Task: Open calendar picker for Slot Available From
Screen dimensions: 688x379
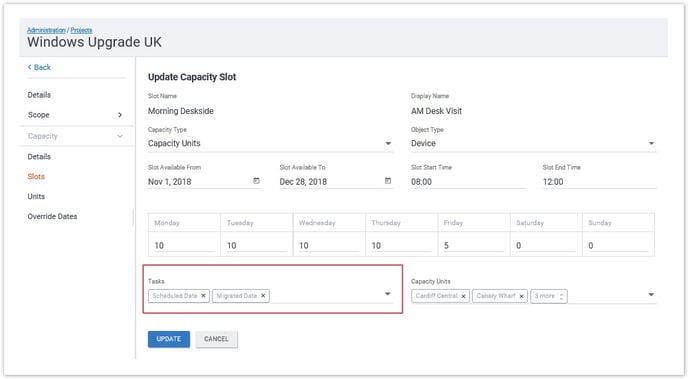Action: 256,181
